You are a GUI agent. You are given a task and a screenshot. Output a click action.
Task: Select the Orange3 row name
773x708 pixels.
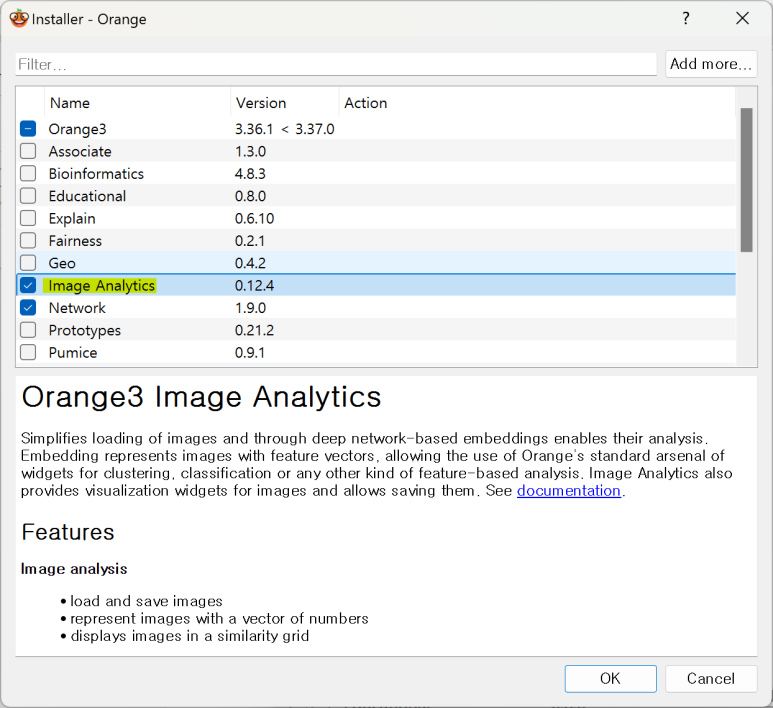coord(77,129)
